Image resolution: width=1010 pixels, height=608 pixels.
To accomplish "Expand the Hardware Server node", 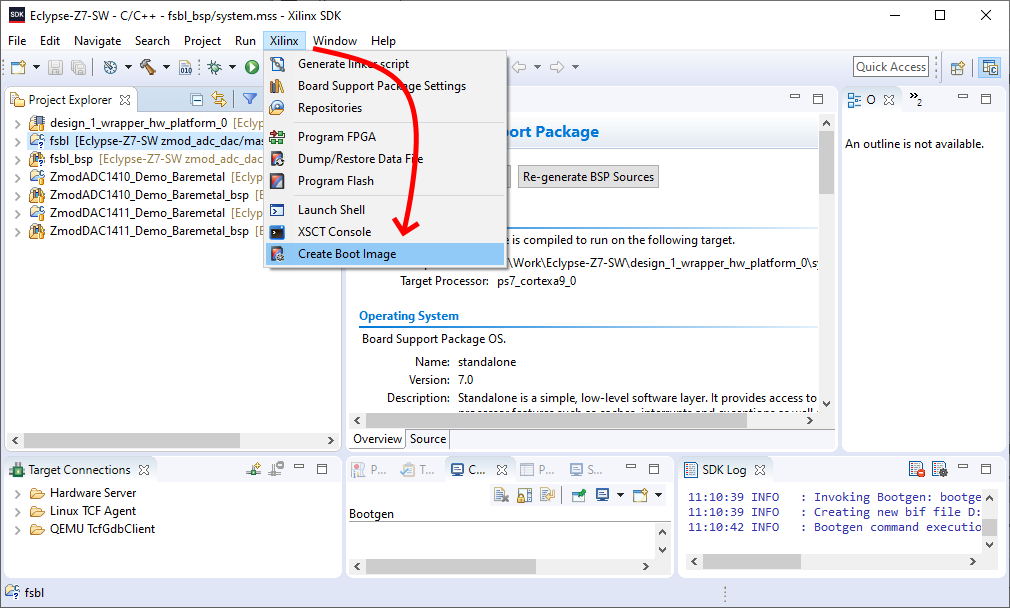I will coord(17,493).
